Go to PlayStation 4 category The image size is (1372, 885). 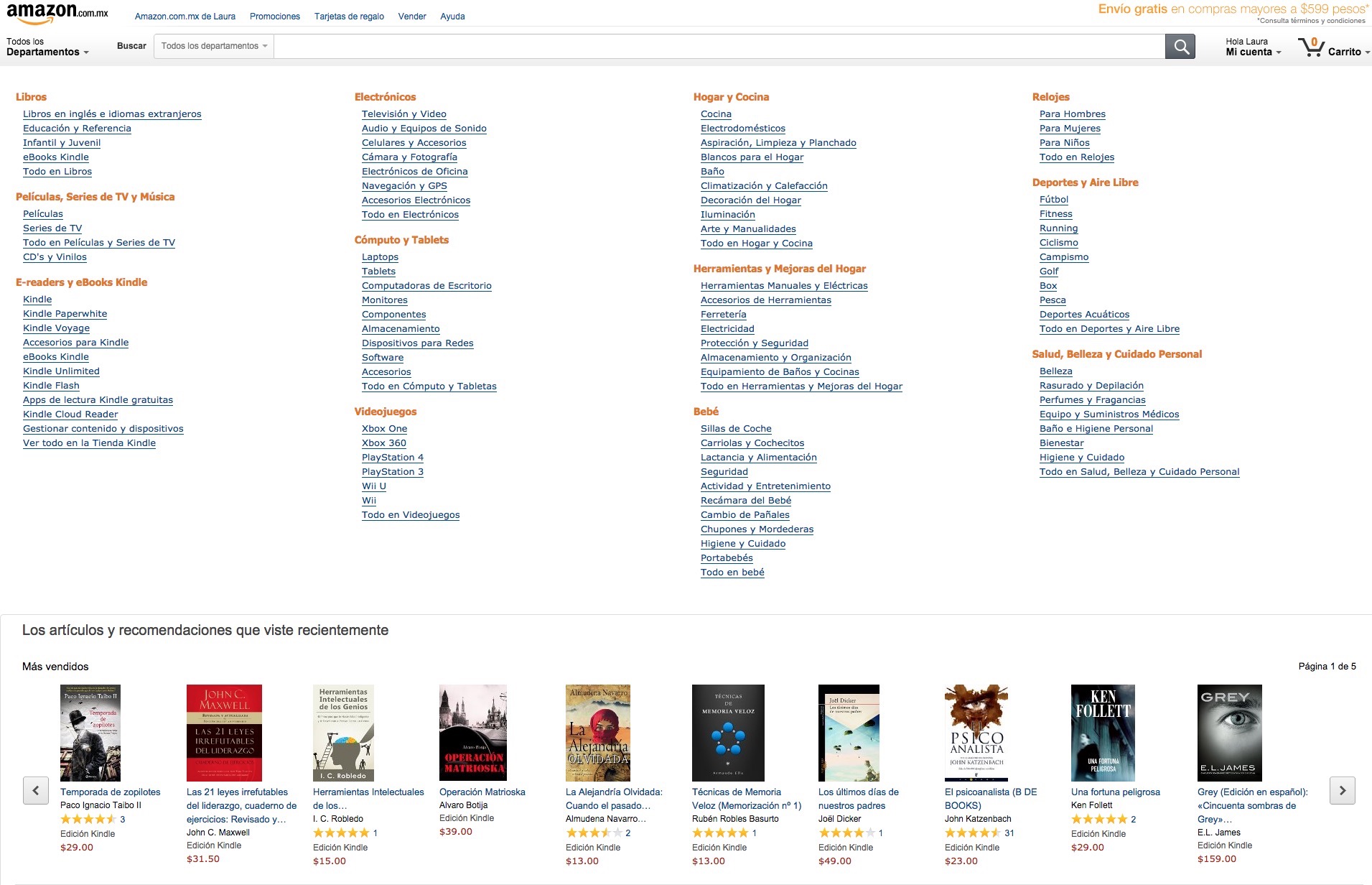pyautogui.click(x=393, y=458)
